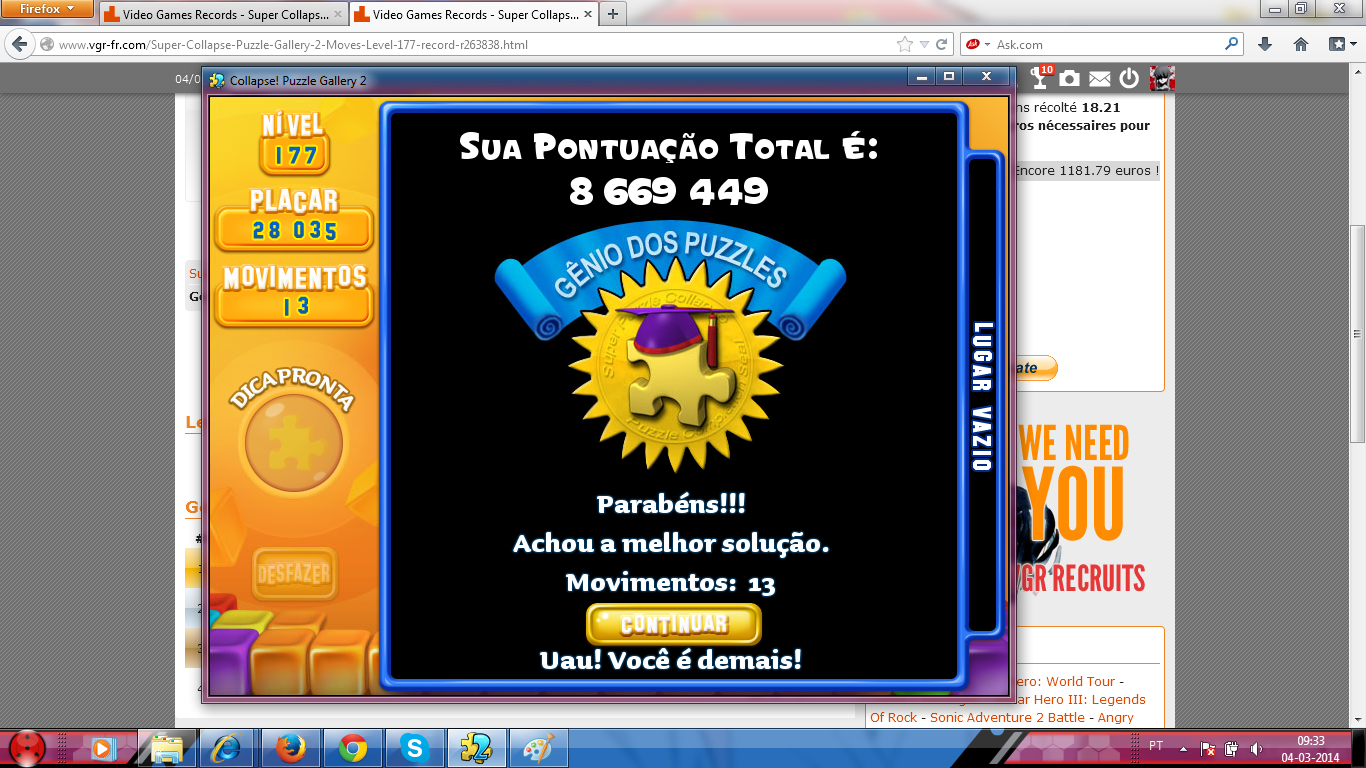Show hidden system tray icons
Screen dimensions: 1366x768
[x=1183, y=748]
